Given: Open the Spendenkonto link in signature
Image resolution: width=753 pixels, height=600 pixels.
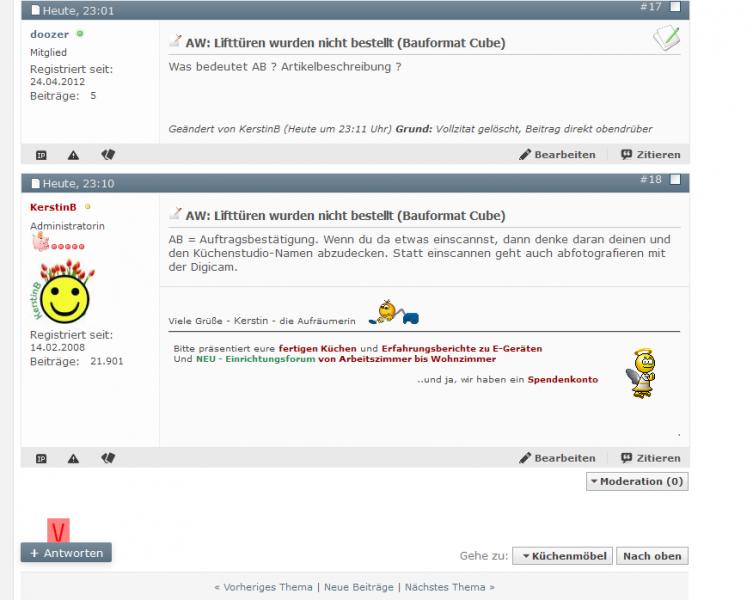Looking at the screenshot, I should pyautogui.click(x=562, y=380).
